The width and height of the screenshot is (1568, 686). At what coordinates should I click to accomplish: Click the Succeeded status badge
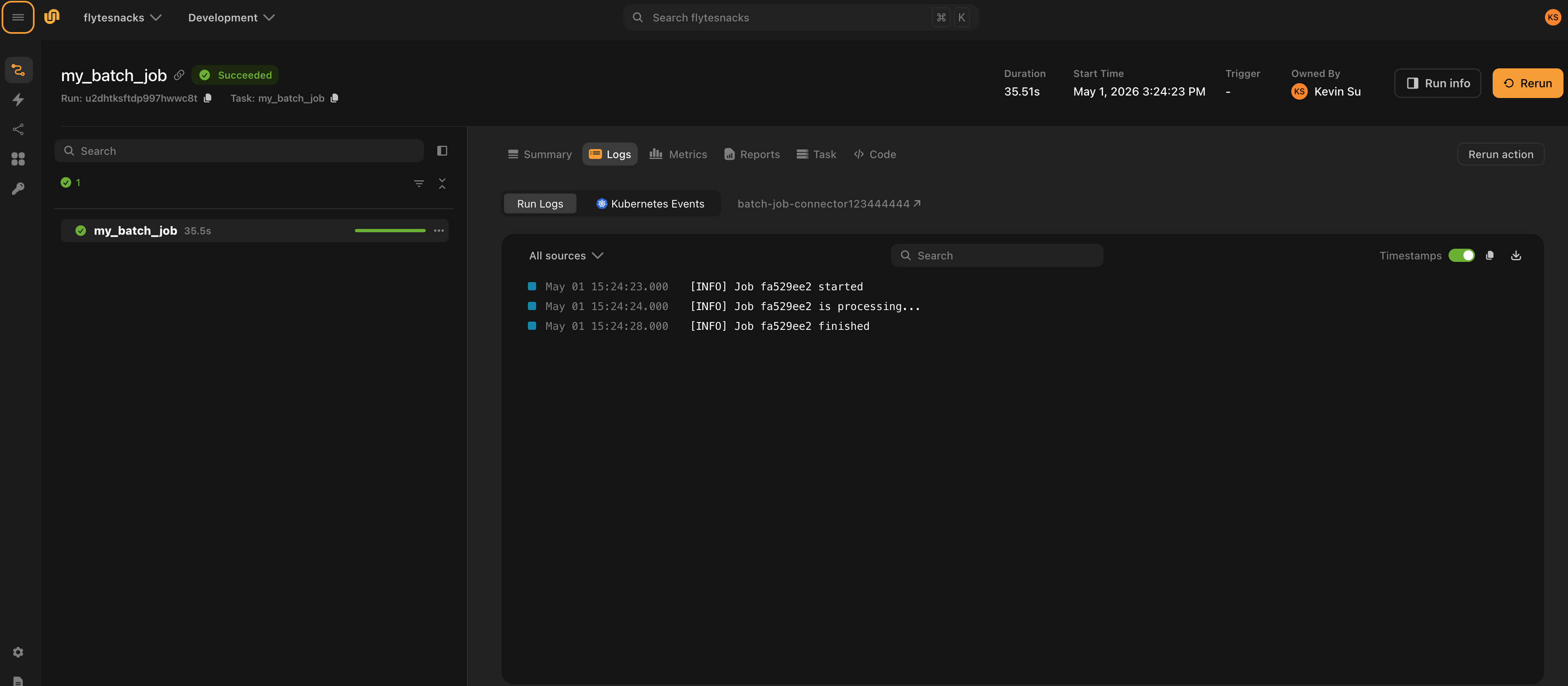tap(236, 75)
